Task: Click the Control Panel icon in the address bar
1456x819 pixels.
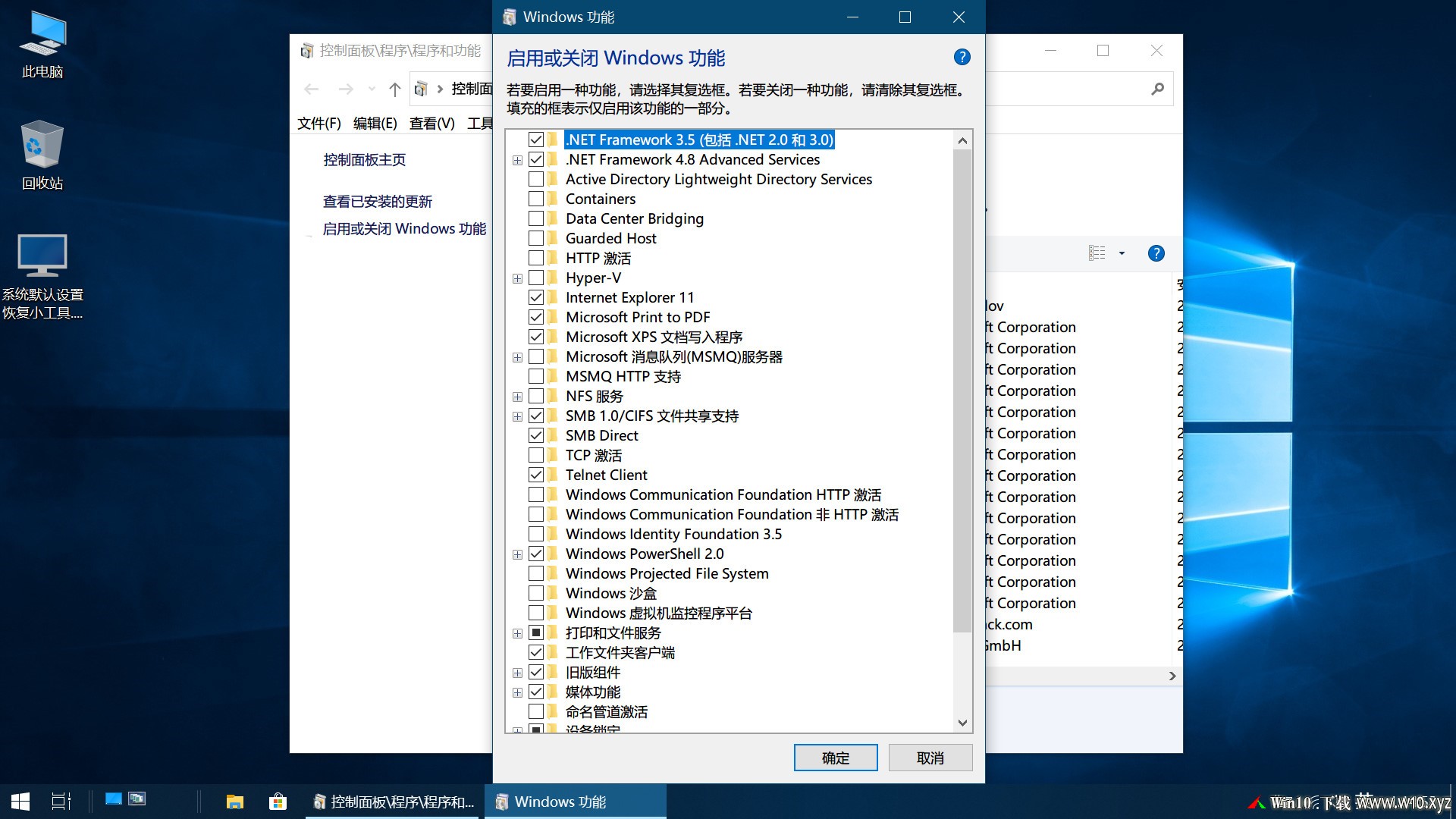Action: point(421,89)
